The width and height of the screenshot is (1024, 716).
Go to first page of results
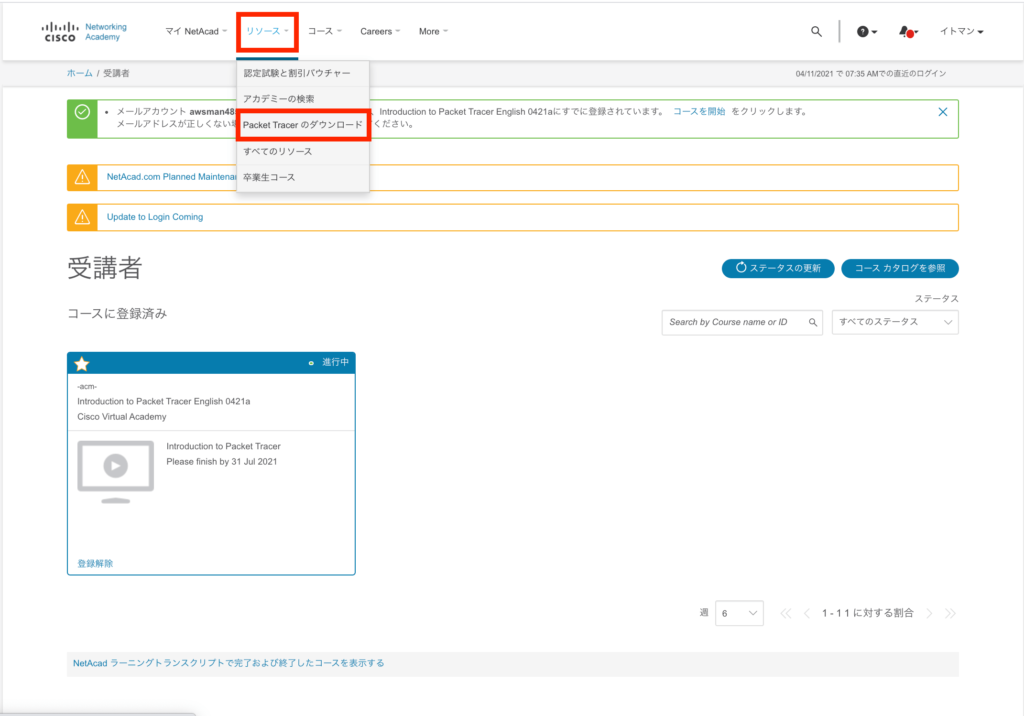[786, 613]
